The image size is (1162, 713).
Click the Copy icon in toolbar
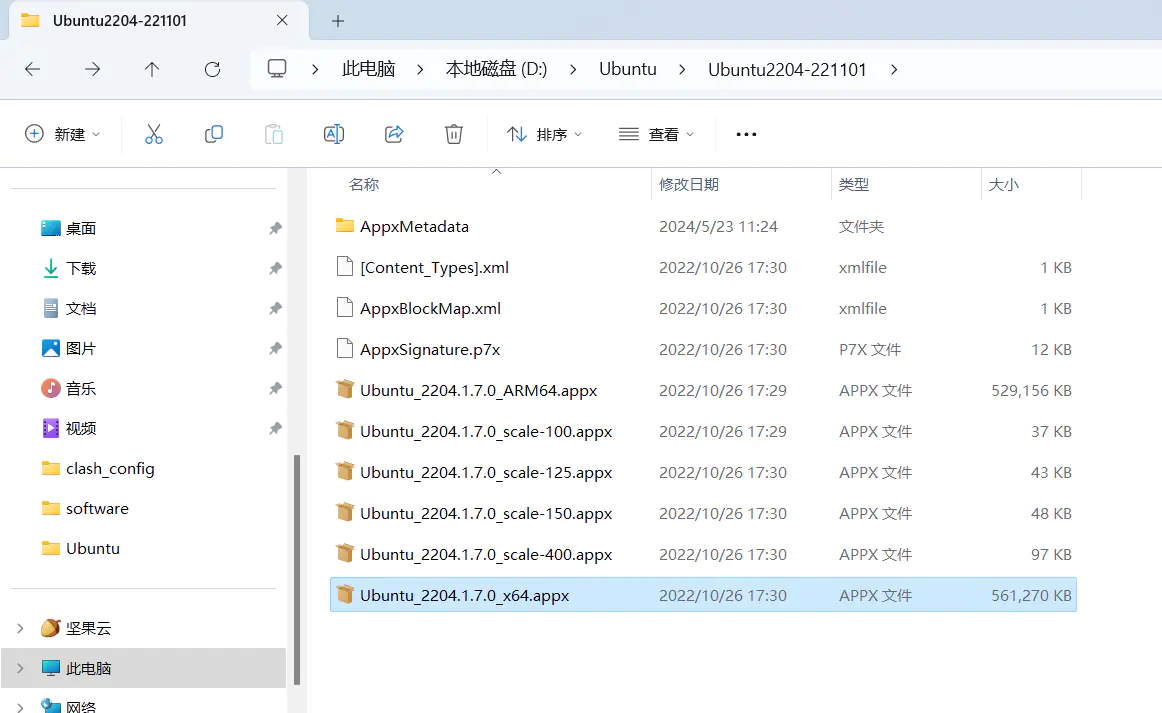point(213,134)
